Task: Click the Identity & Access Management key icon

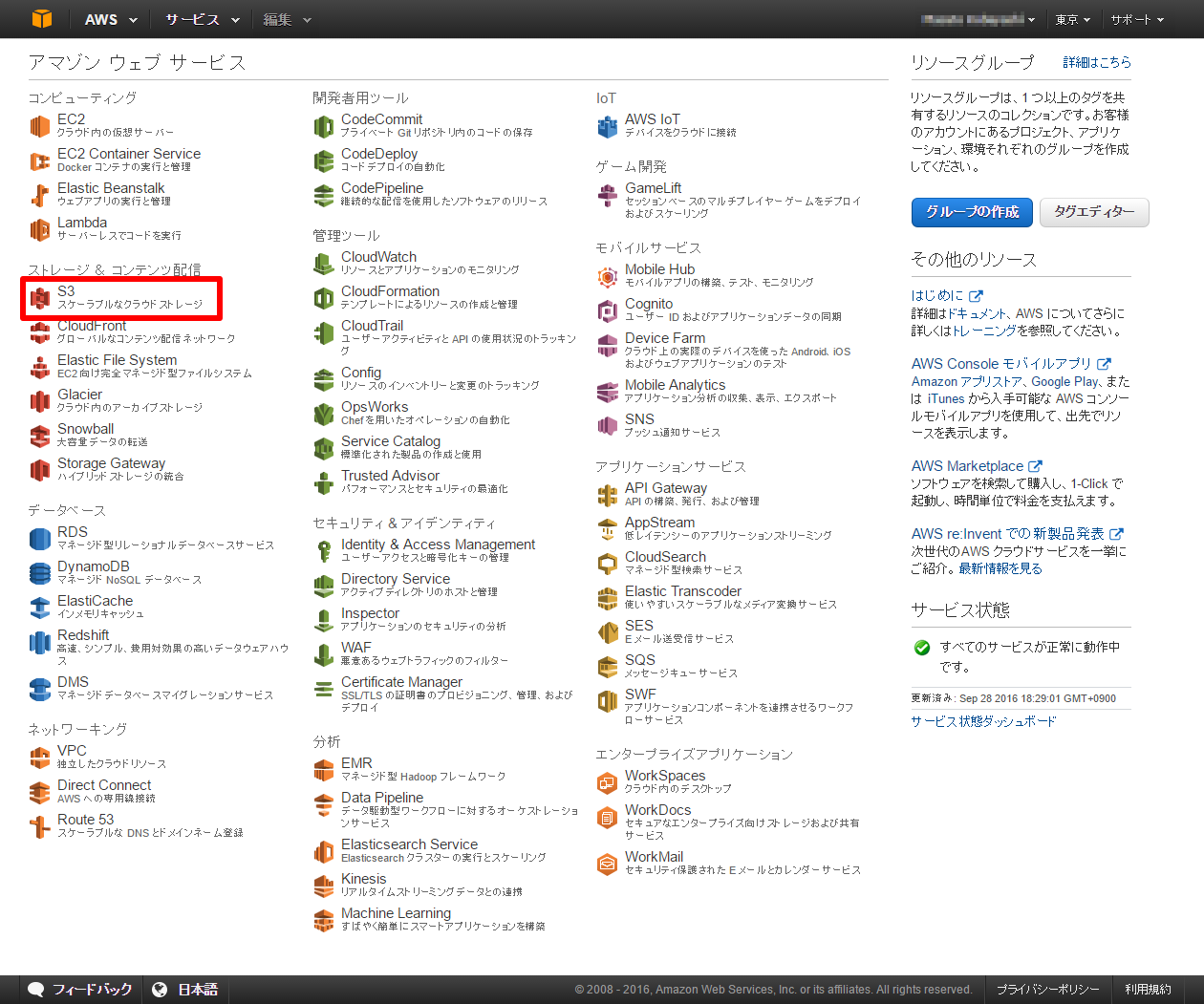Action: (x=323, y=551)
